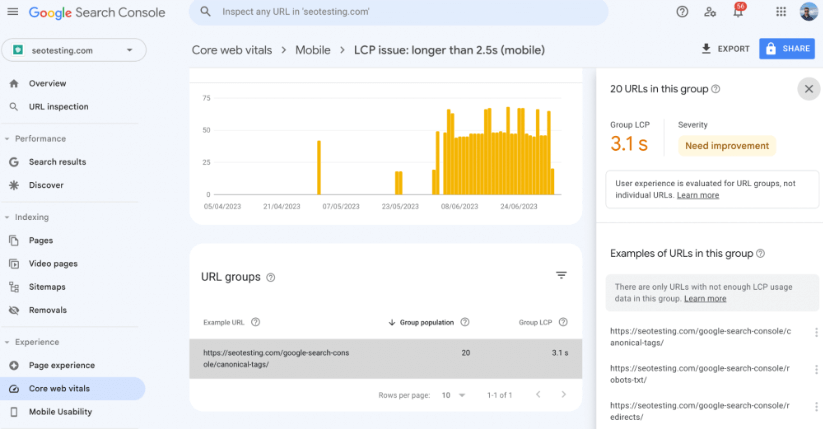823x429 pixels.
Task: Collapse the Performance section
Action: pyautogui.click(x=7, y=139)
